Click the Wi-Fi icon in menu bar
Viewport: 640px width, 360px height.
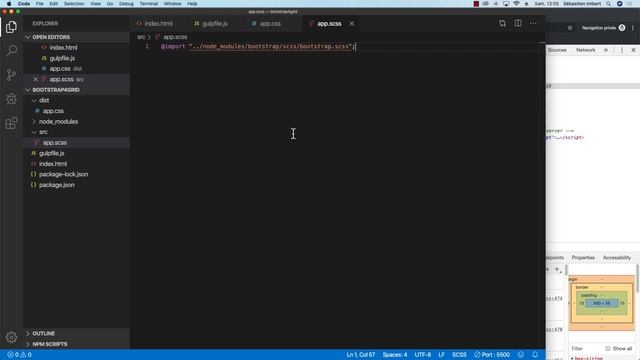(516, 4)
